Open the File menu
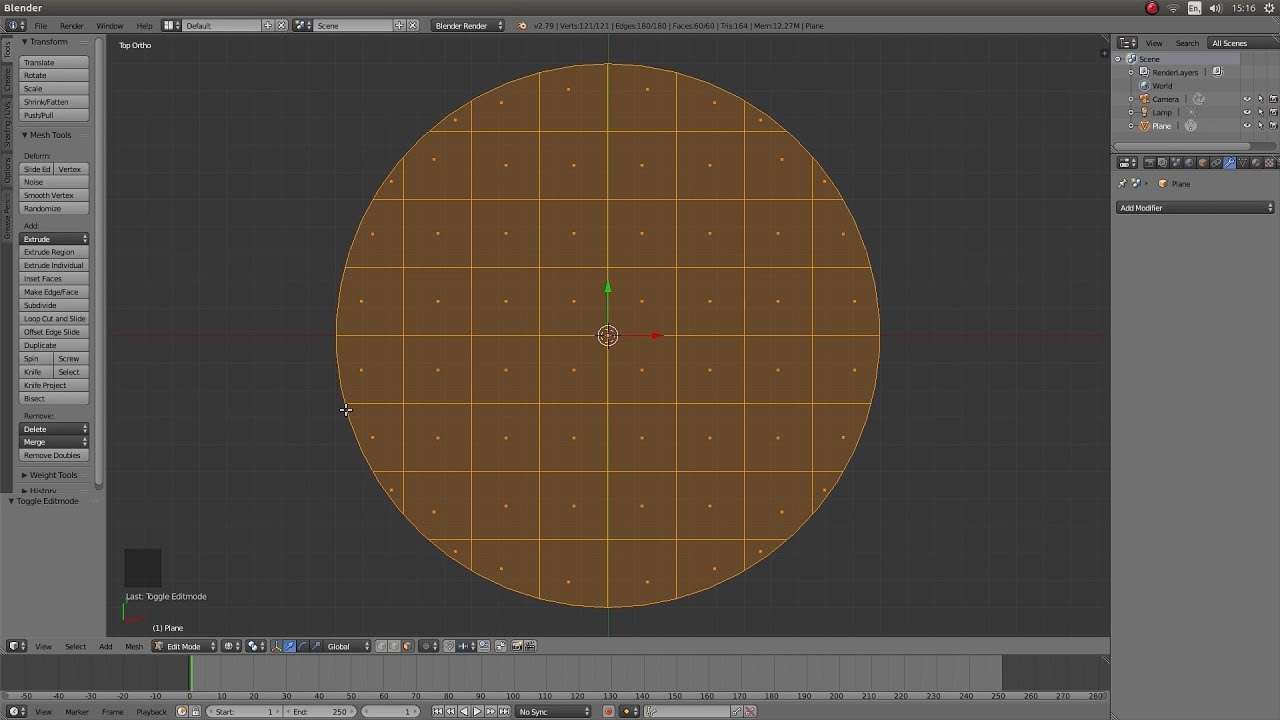Viewport: 1280px width, 720px height. (41, 25)
